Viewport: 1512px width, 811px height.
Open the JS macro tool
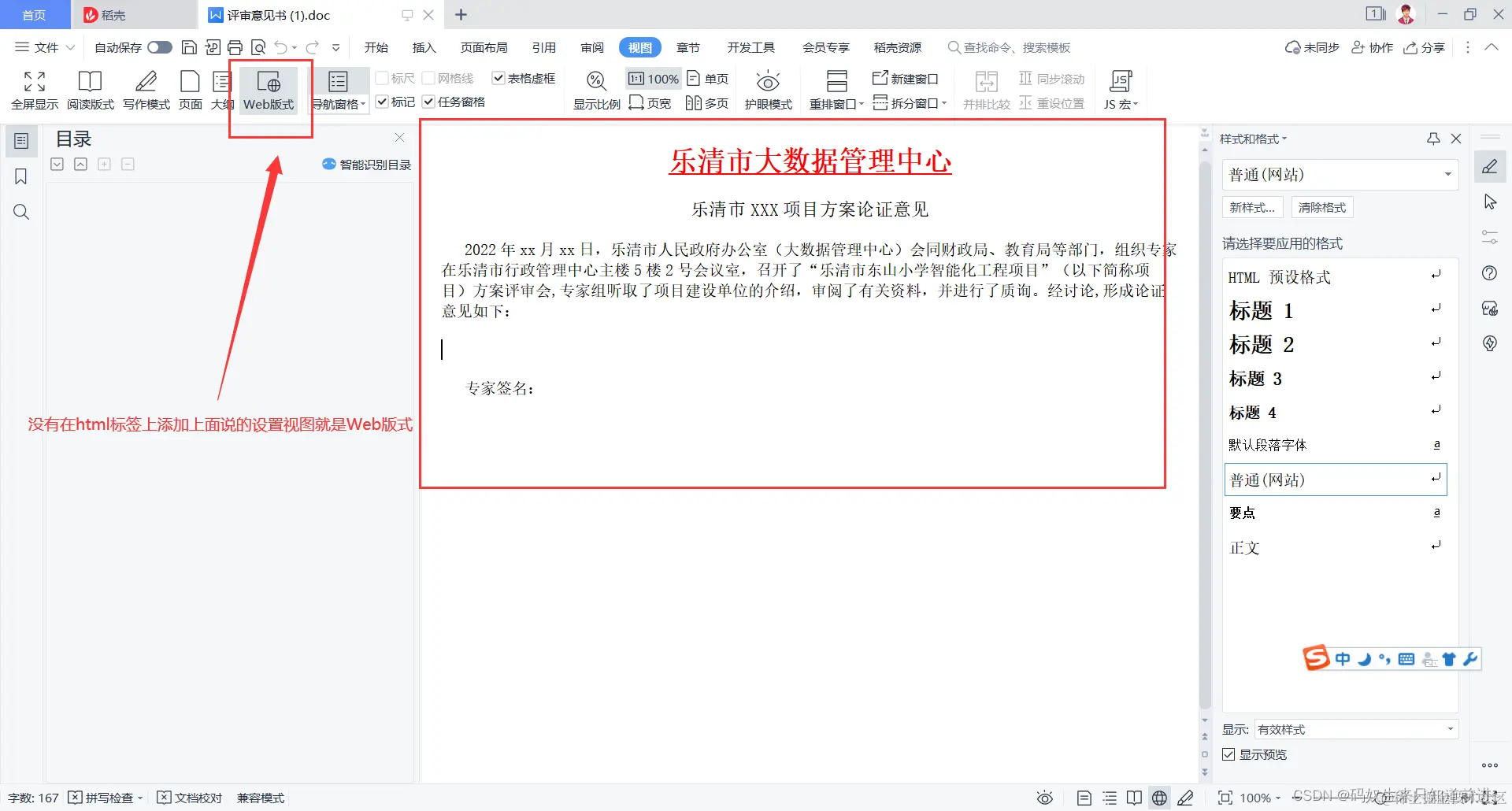click(1121, 90)
